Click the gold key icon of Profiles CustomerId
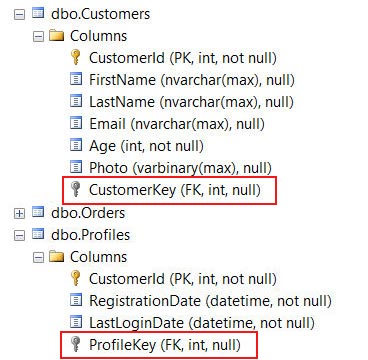Screen dimensions: 368x360 pos(76,279)
